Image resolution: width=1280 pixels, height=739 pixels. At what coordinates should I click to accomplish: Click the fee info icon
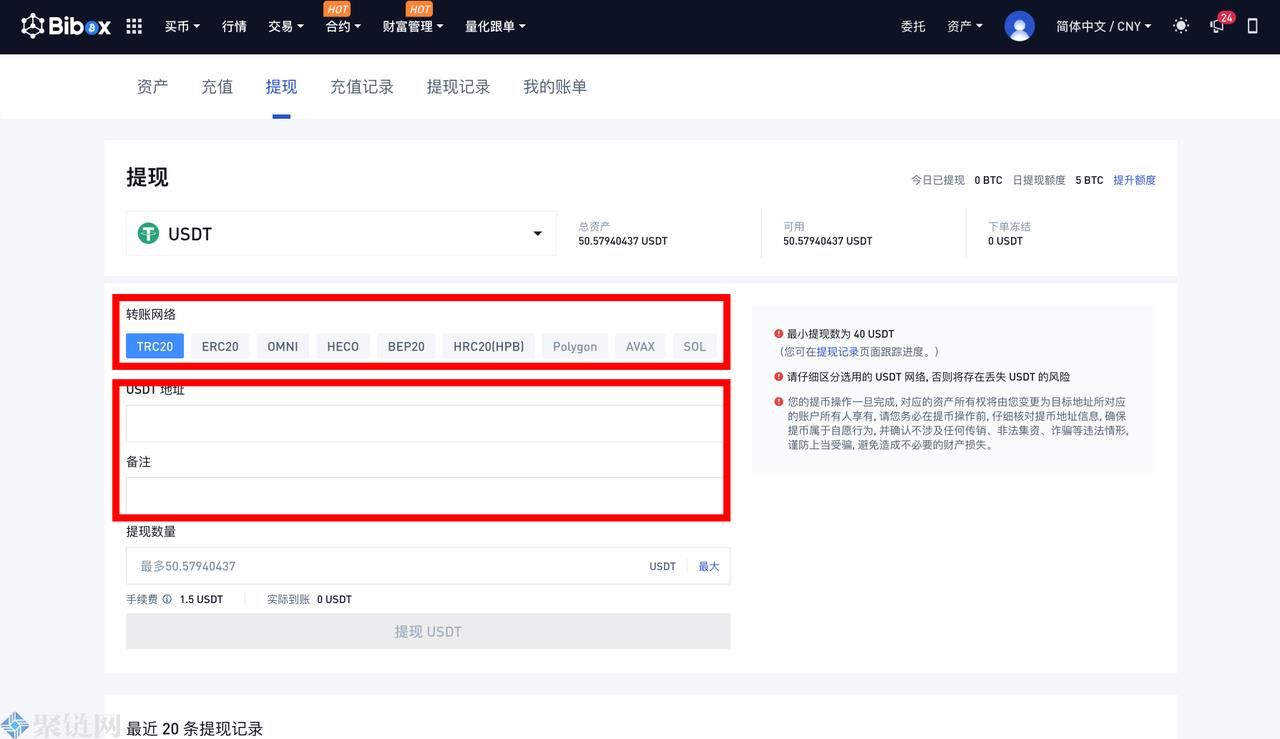click(167, 599)
